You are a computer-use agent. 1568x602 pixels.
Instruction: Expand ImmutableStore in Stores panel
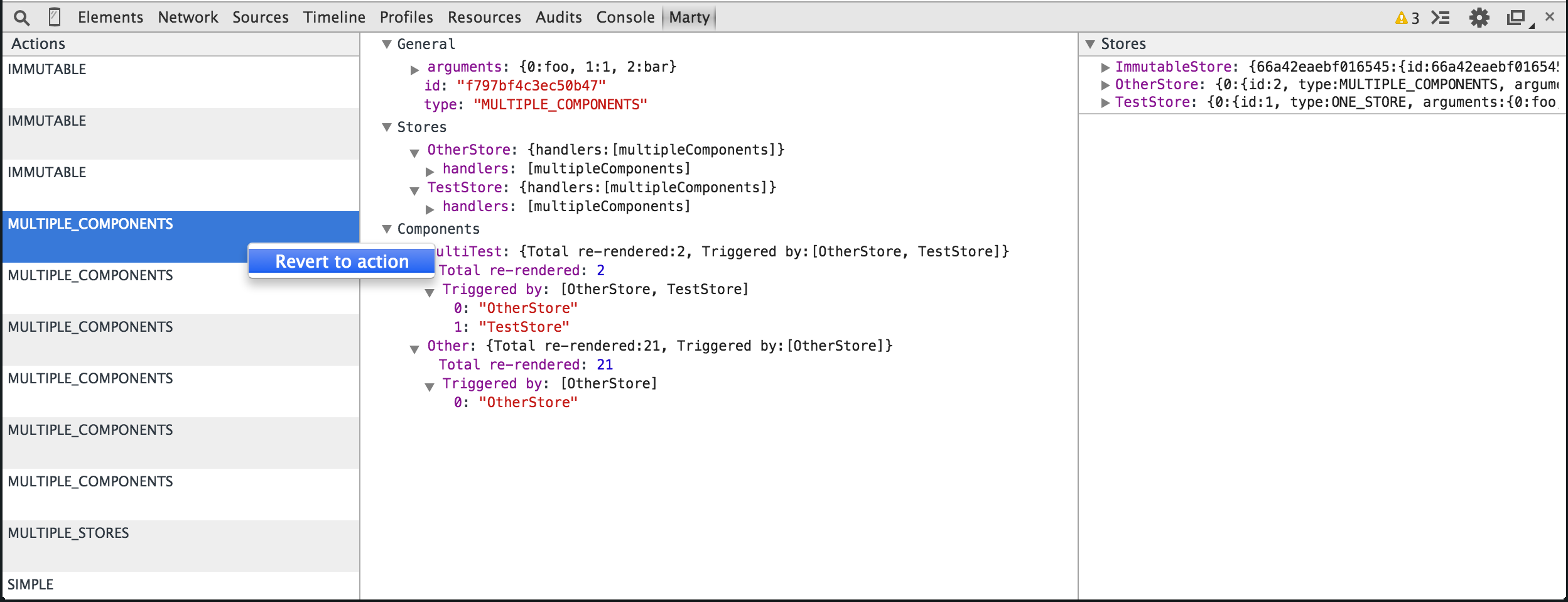pyautogui.click(x=1105, y=67)
